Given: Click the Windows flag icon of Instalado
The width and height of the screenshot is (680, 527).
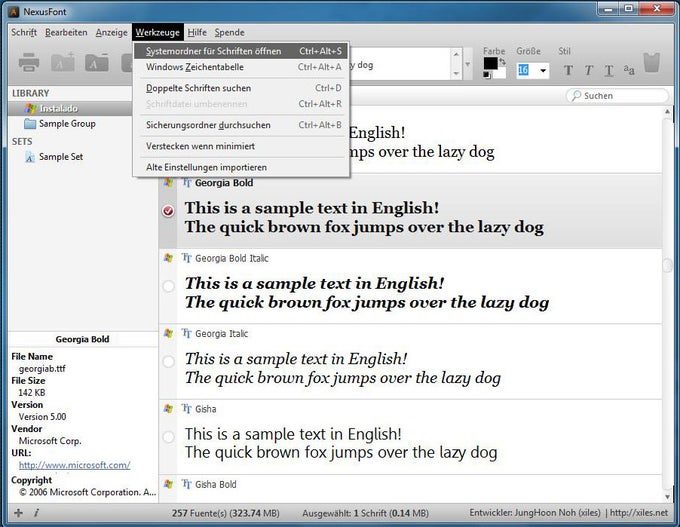Looking at the screenshot, I should click(x=30, y=108).
